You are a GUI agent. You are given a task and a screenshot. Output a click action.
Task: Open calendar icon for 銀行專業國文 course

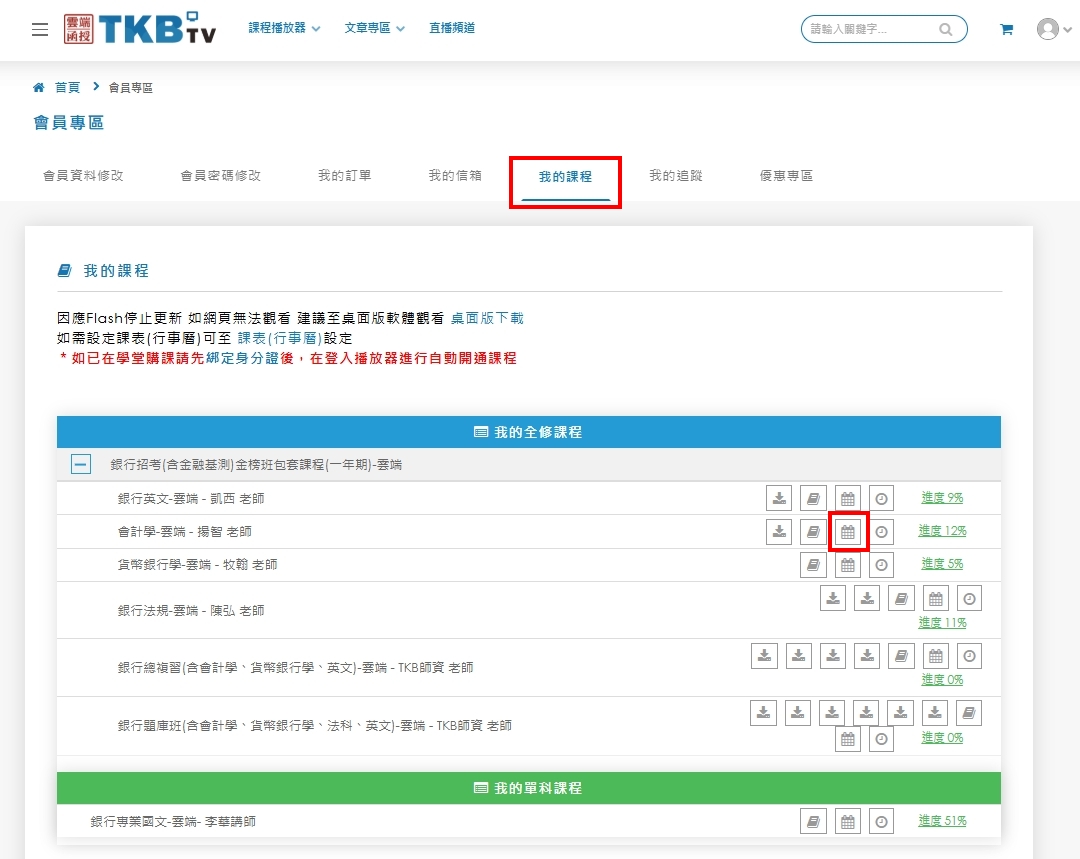point(848,821)
